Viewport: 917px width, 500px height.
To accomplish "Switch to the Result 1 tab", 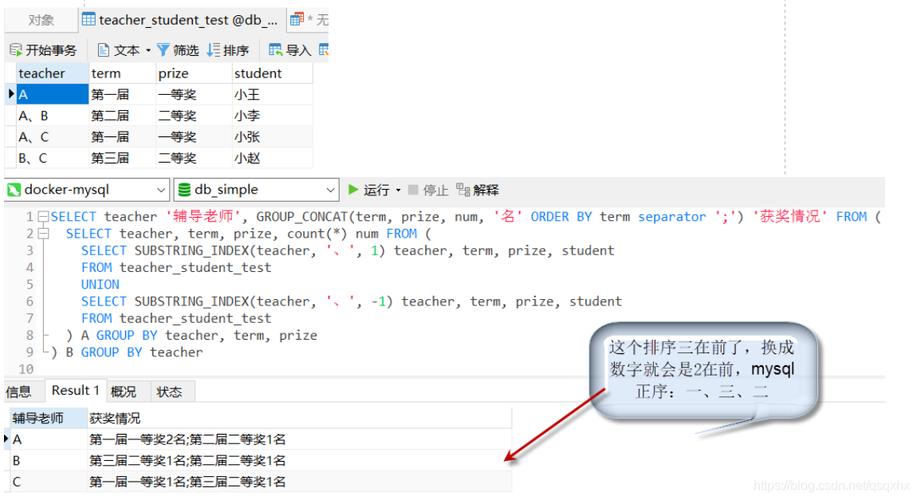I will point(75,390).
